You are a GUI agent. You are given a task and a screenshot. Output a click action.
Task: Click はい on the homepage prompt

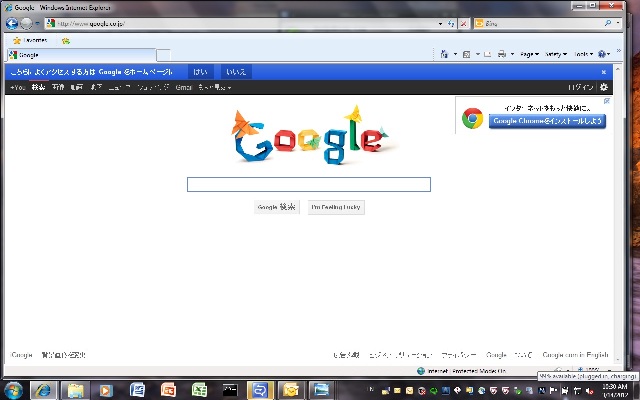[200, 72]
